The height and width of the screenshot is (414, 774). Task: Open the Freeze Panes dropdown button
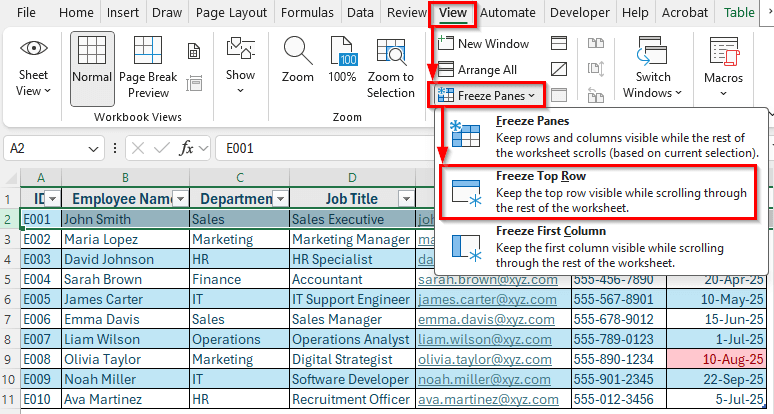tap(486, 95)
